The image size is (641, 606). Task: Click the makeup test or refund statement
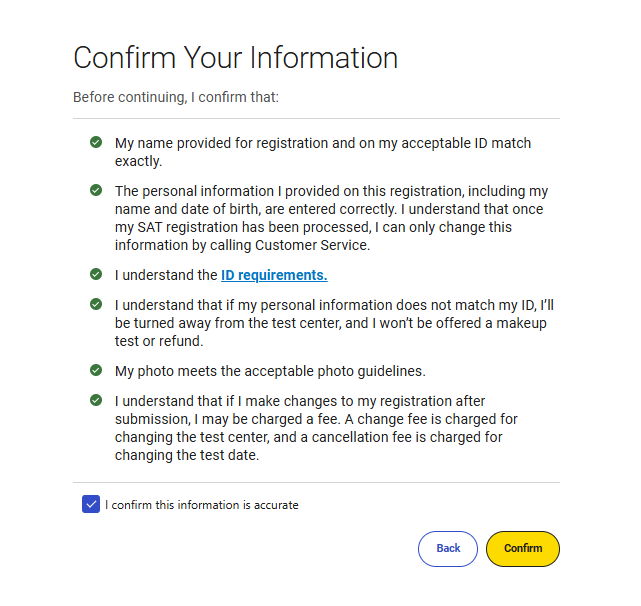pos(331,322)
